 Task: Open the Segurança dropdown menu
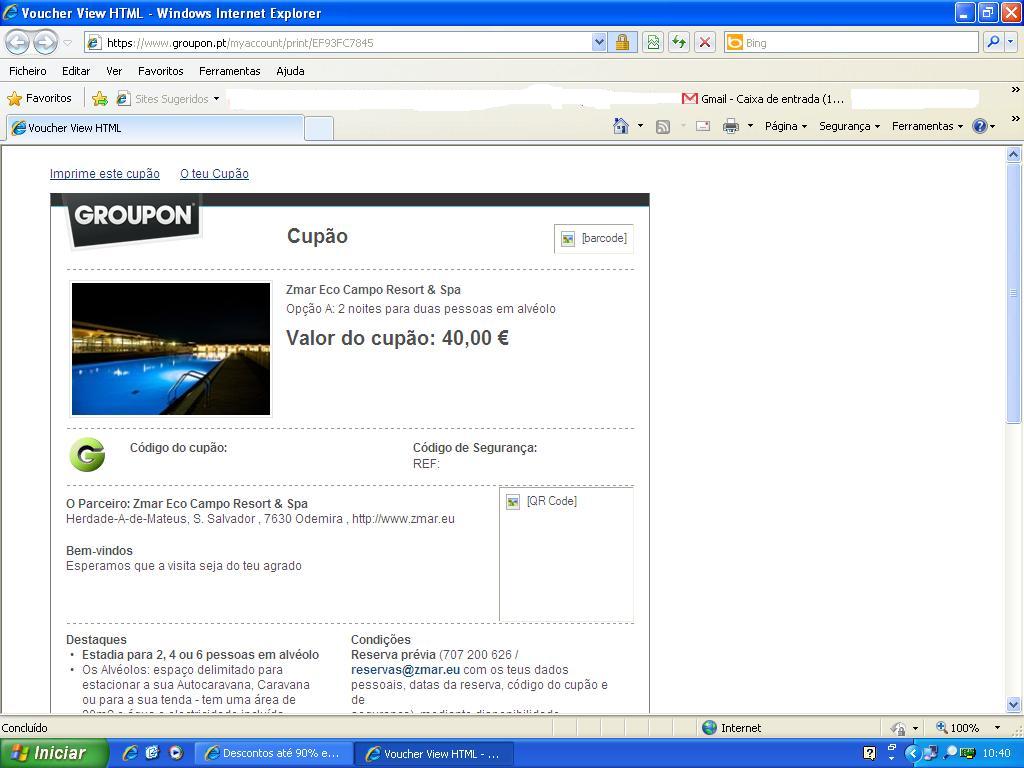[849, 126]
